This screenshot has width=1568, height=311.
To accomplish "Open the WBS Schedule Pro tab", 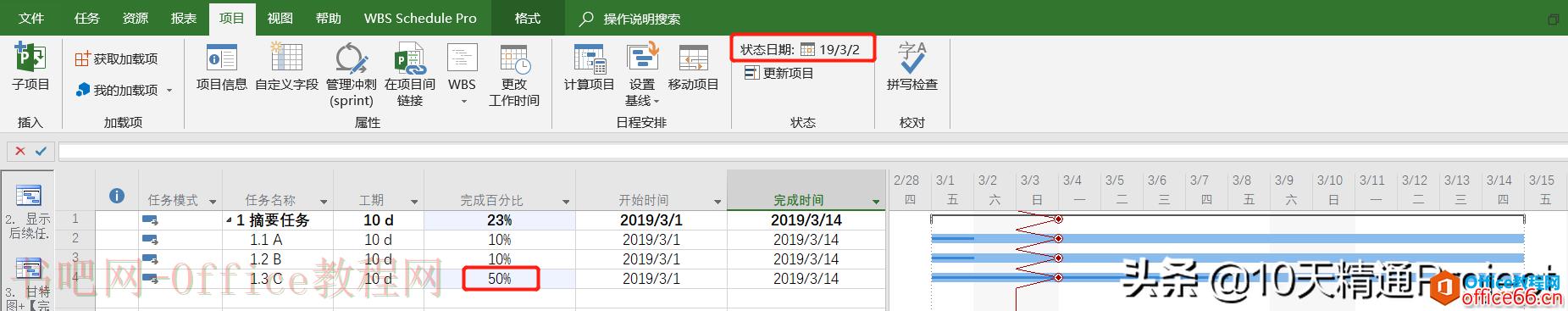I will pyautogui.click(x=420, y=18).
